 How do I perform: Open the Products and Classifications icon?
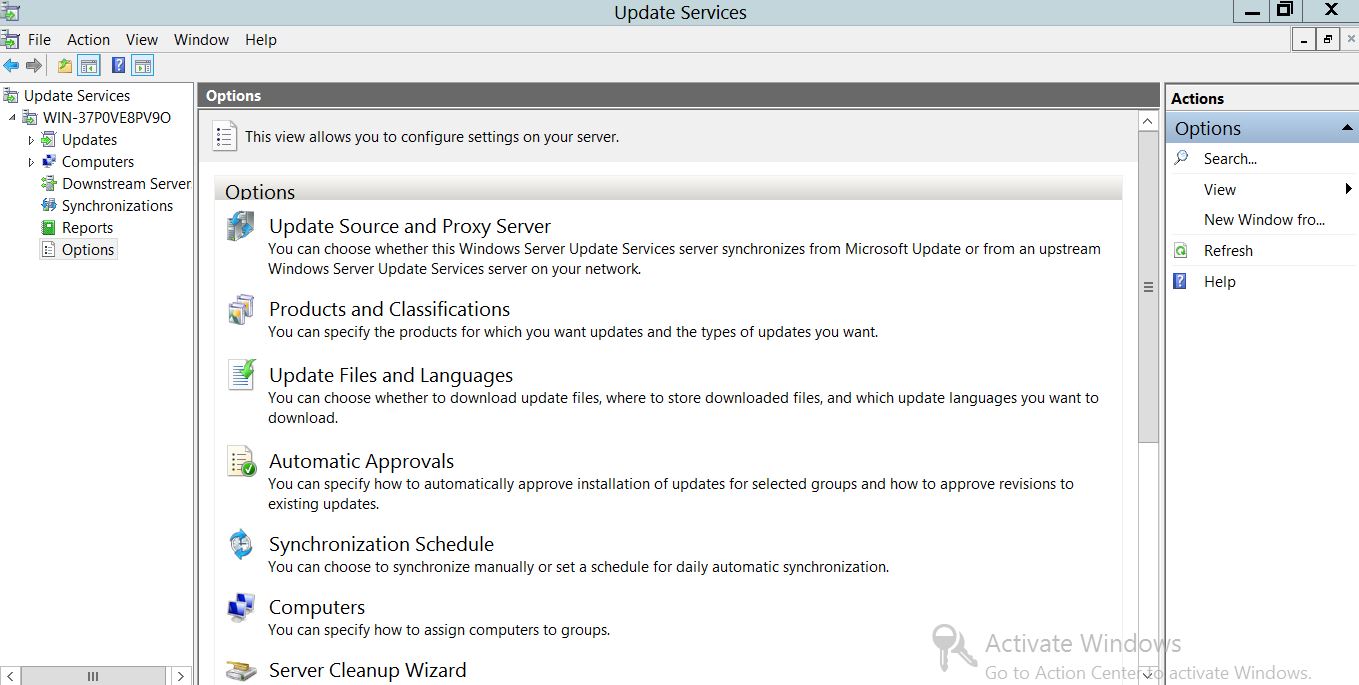241,310
